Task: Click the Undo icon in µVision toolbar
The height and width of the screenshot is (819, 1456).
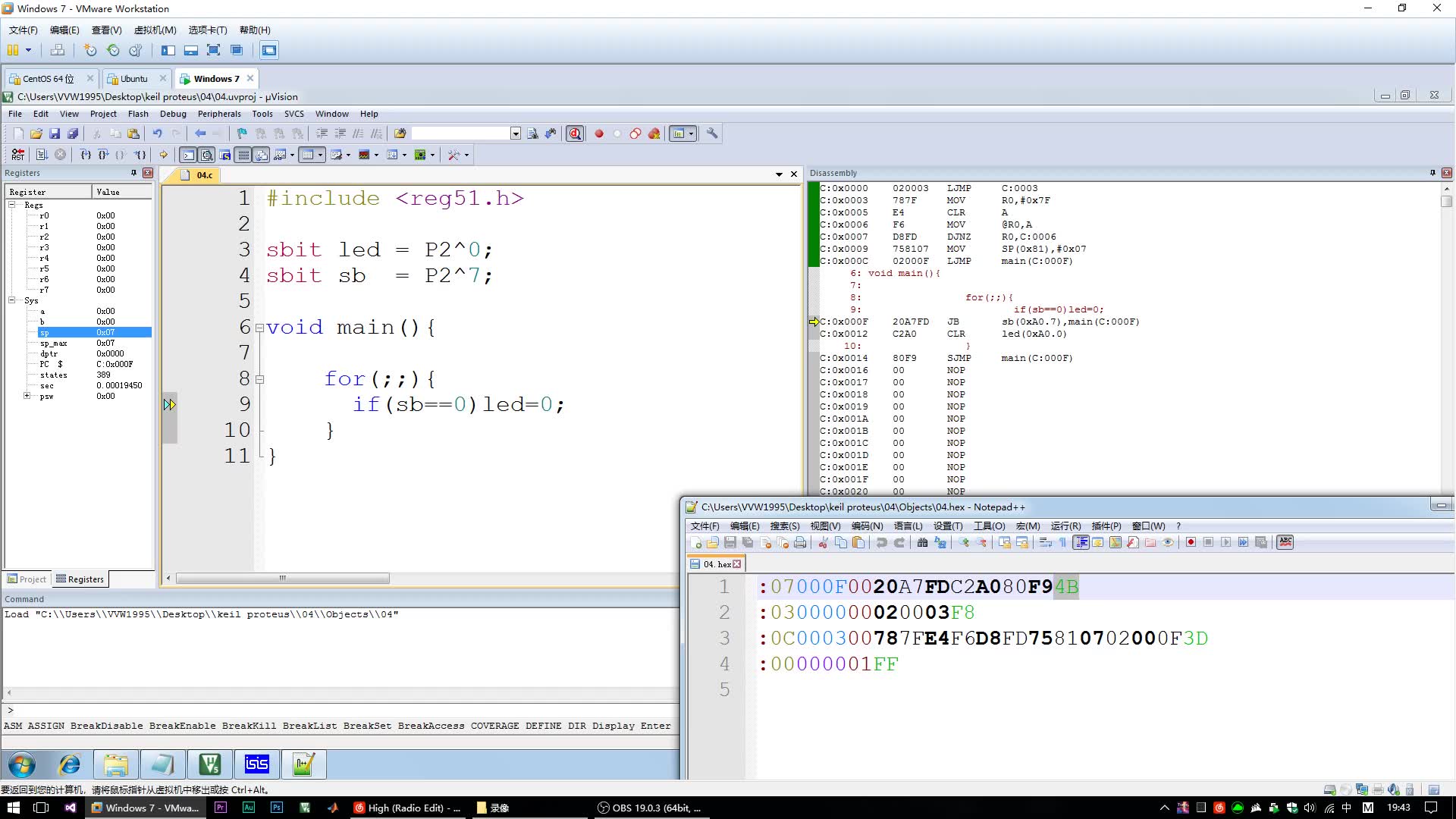Action: 157,133
